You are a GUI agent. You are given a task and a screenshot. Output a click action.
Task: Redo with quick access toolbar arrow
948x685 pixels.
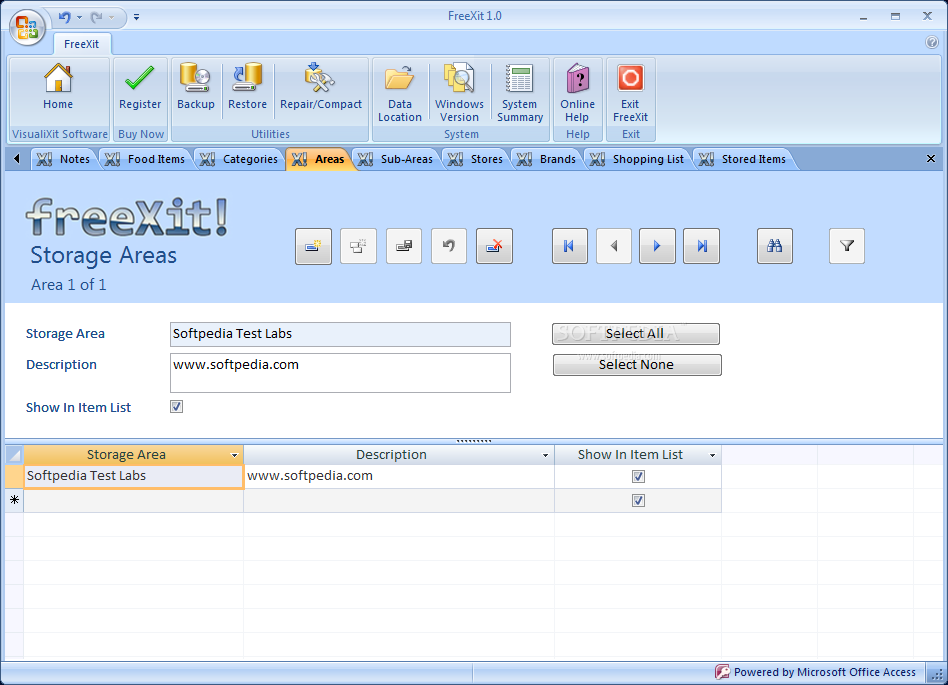coord(96,17)
